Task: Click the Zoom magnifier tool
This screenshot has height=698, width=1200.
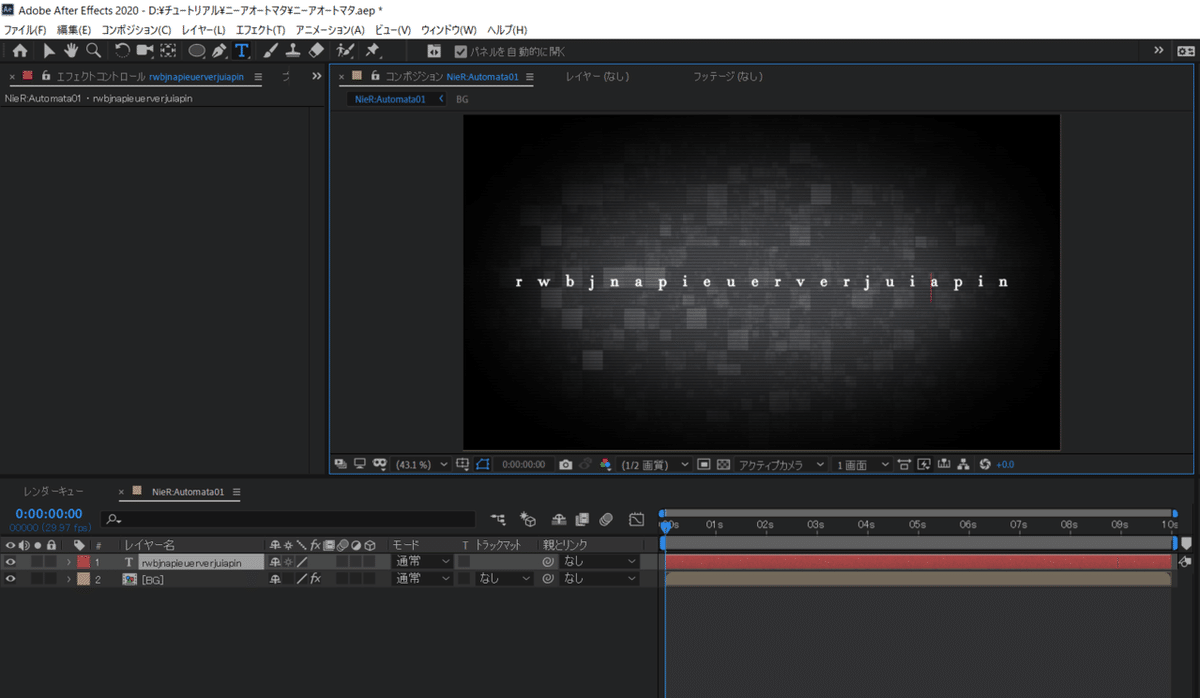Action: (x=93, y=50)
